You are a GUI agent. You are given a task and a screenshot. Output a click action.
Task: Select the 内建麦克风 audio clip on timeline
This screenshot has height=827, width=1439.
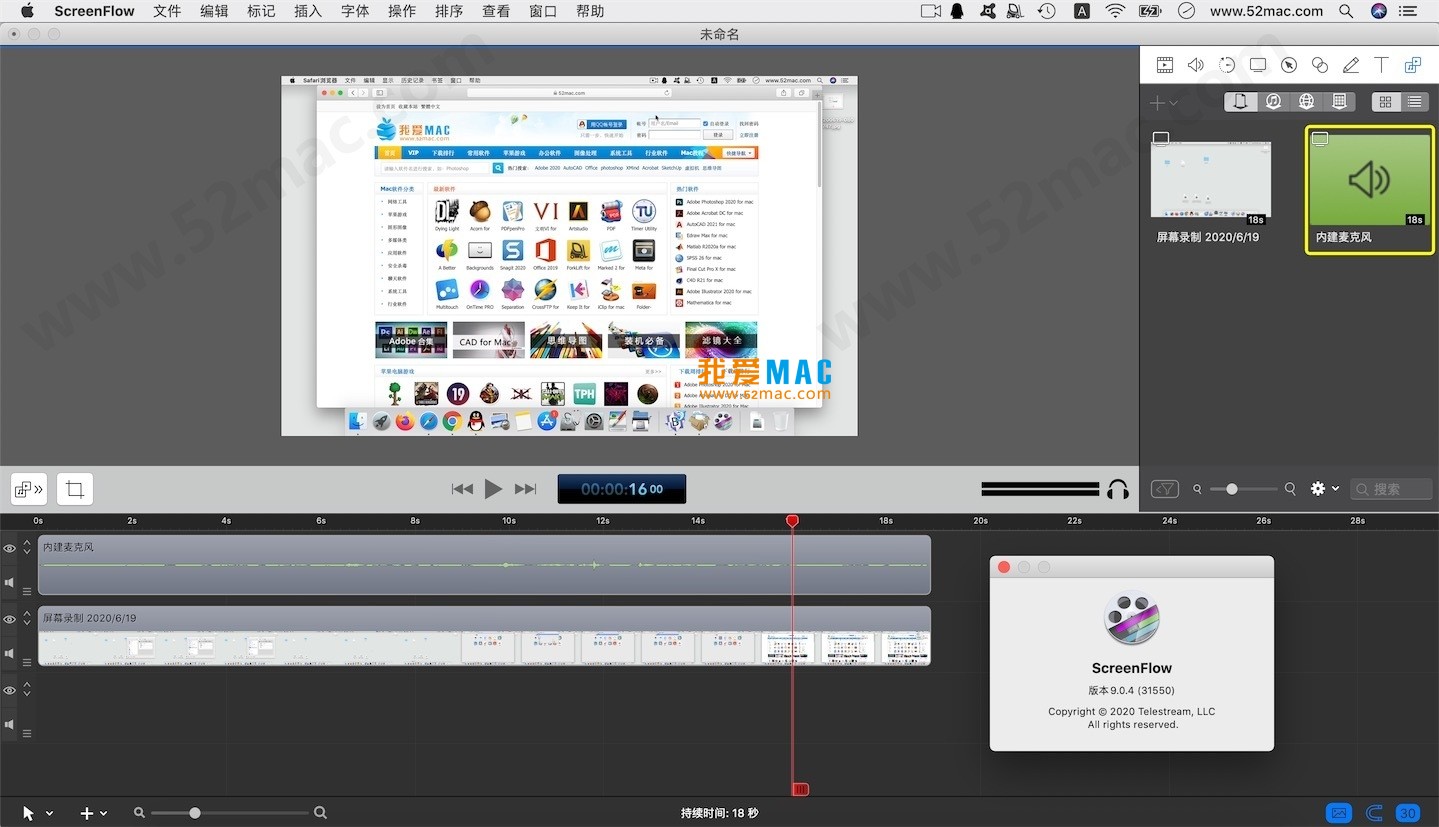(484, 565)
